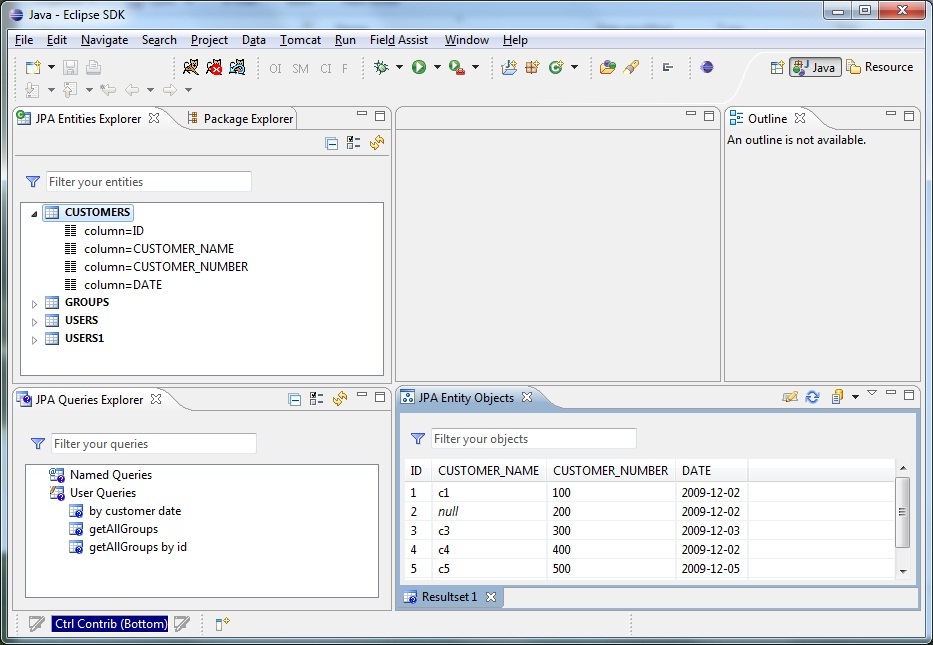Expand the USERS1 entity node
Screen dimensions: 933x645
click(x=33, y=339)
